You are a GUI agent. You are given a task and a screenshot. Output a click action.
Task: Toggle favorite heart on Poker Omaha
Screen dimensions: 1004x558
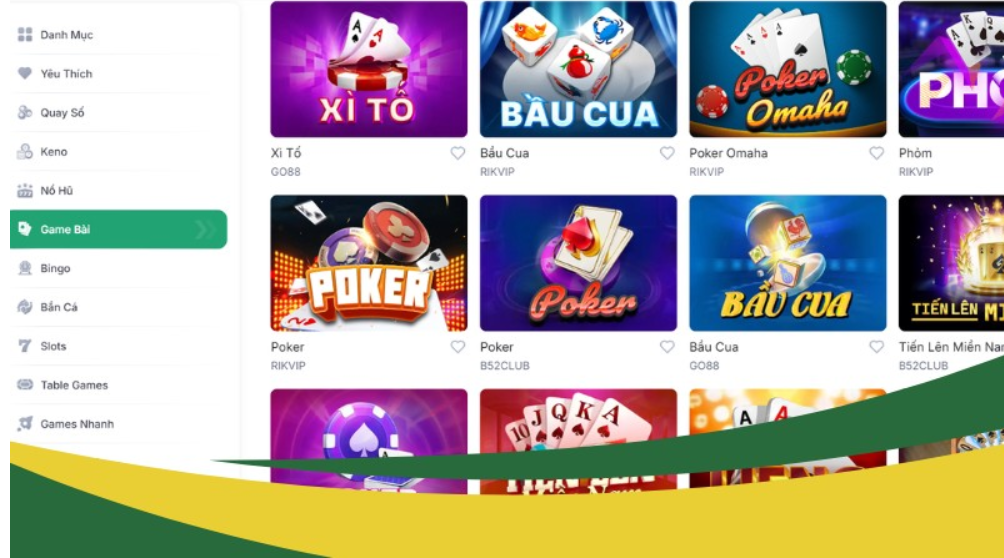[x=877, y=153]
